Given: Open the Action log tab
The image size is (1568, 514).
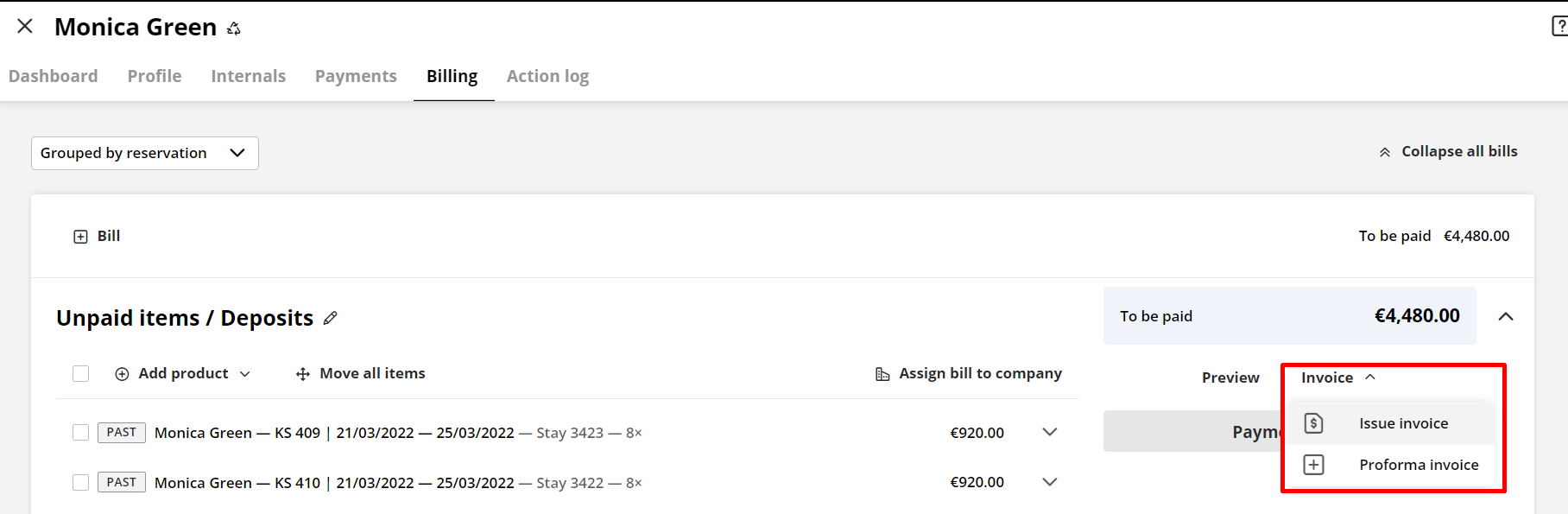Looking at the screenshot, I should (547, 76).
